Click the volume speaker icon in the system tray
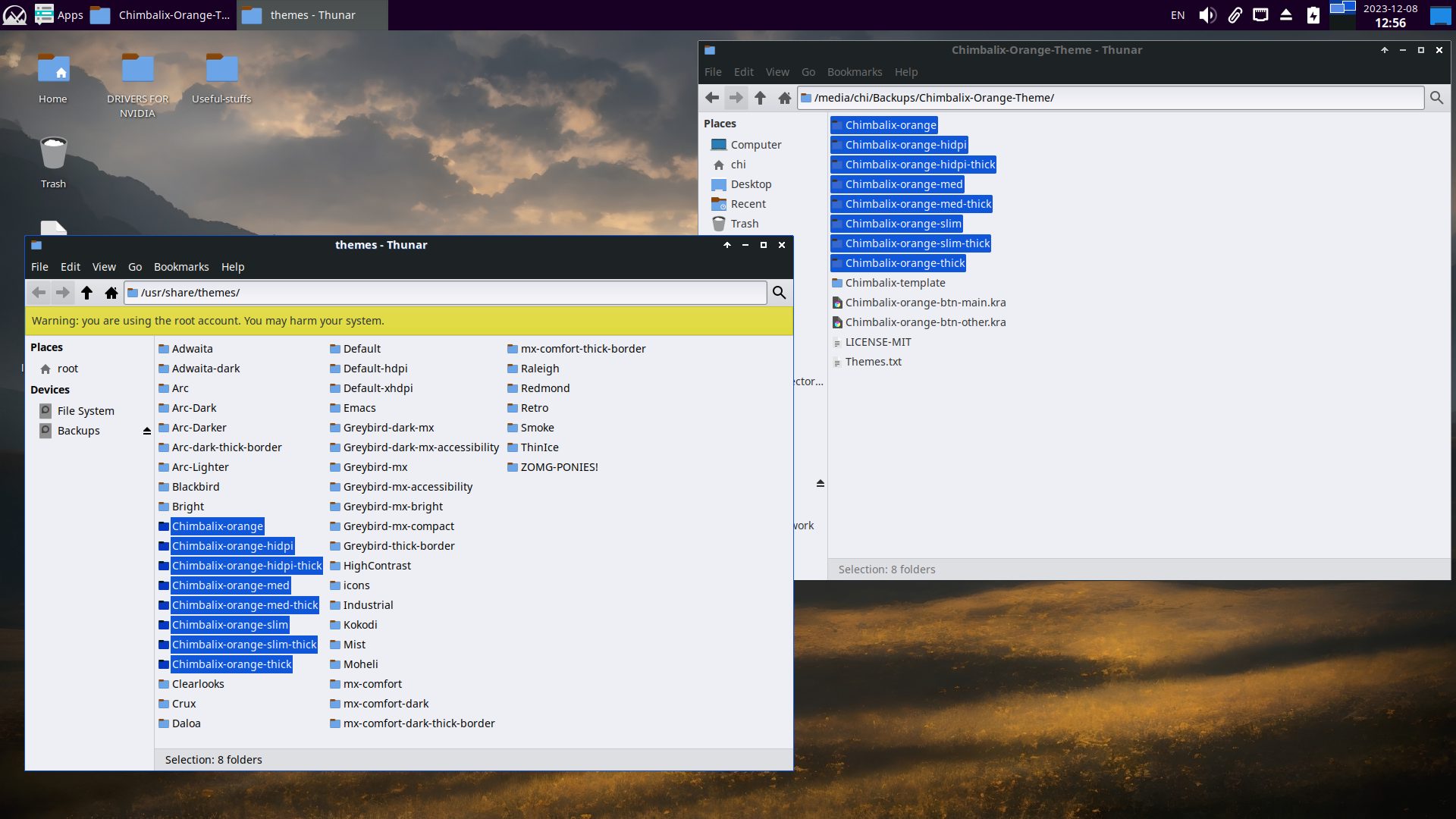The image size is (1456, 819). click(1207, 15)
